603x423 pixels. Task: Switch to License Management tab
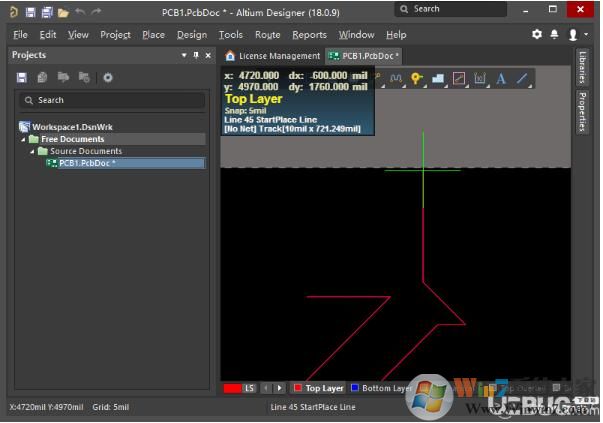pyautogui.click(x=273, y=56)
